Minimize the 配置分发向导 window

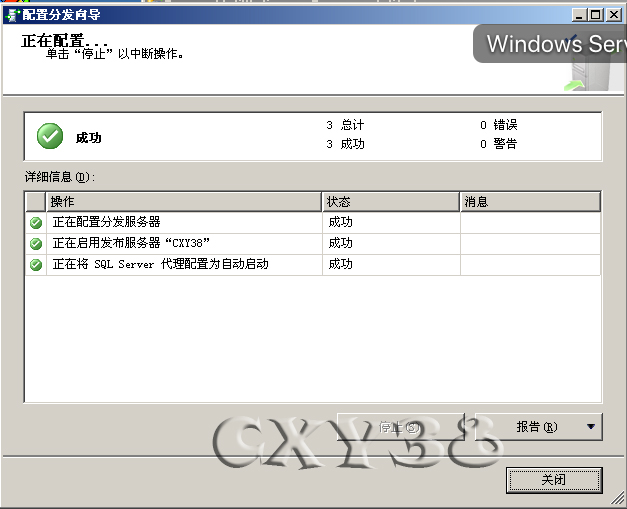click(x=581, y=15)
